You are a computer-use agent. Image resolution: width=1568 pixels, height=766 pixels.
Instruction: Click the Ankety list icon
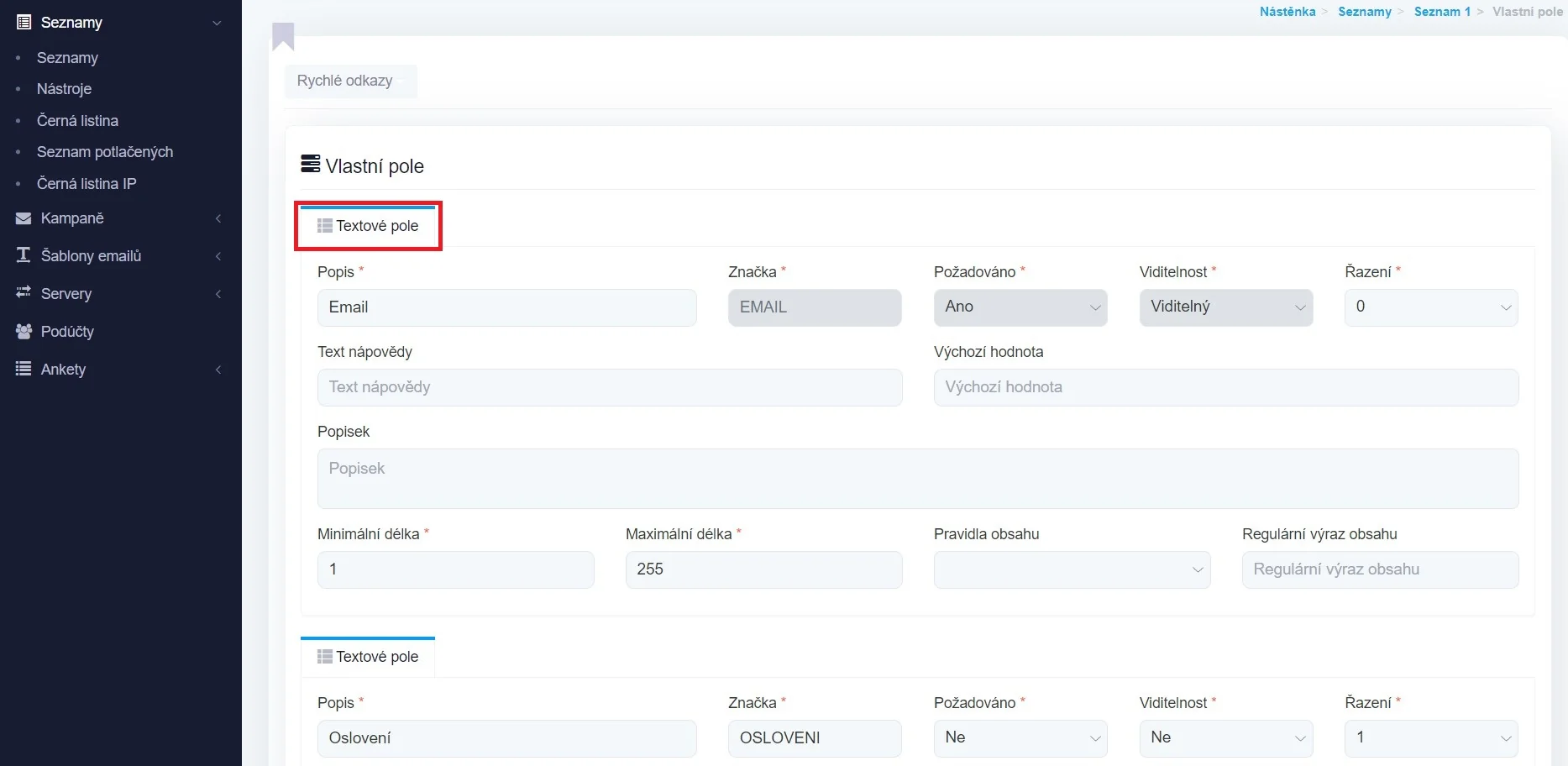[24, 369]
